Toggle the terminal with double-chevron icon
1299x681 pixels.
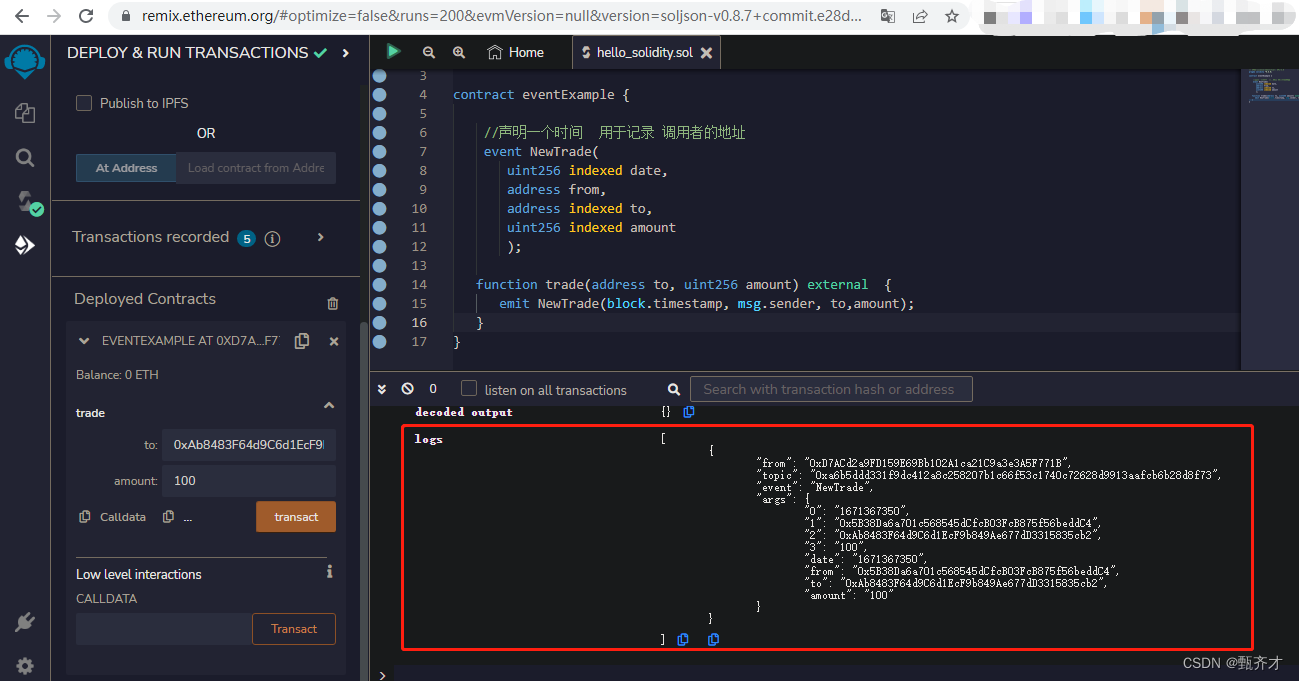[x=382, y=388]
